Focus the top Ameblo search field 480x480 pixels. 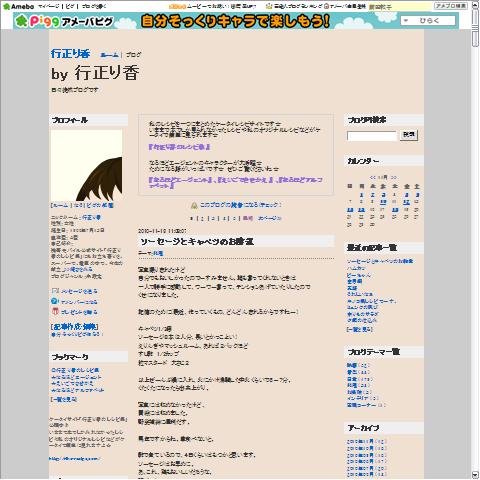400,6
